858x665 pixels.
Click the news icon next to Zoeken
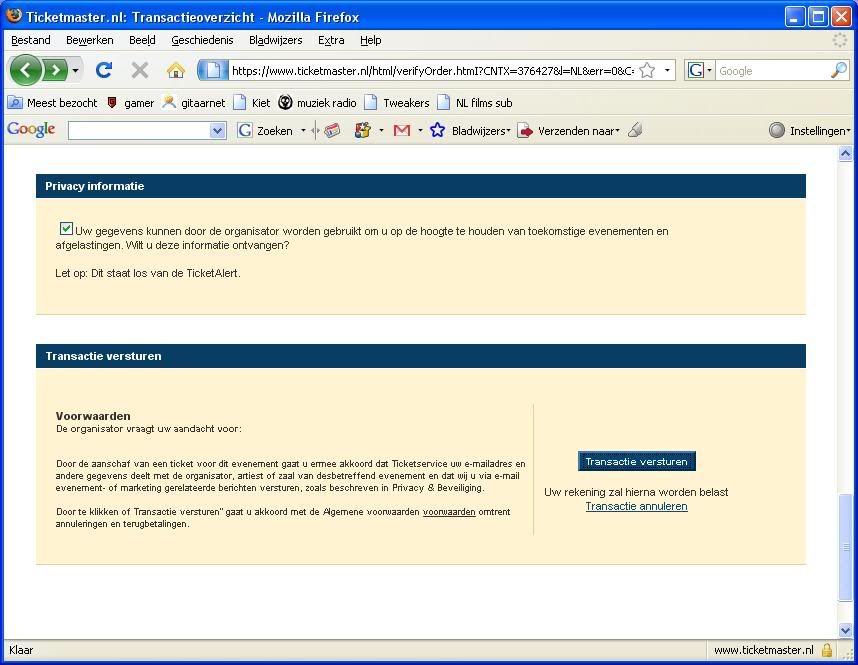pyautogui.click(x=332, y=130)
